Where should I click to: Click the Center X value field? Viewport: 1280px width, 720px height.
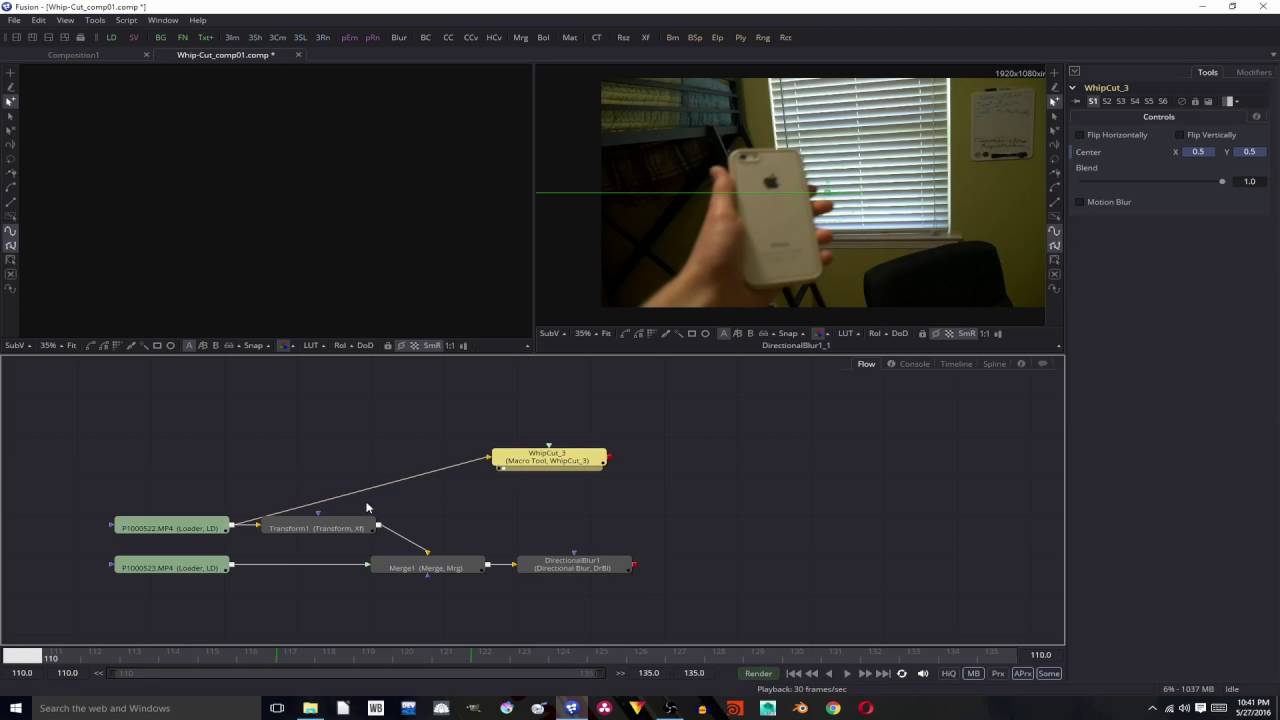point(1198,152)
